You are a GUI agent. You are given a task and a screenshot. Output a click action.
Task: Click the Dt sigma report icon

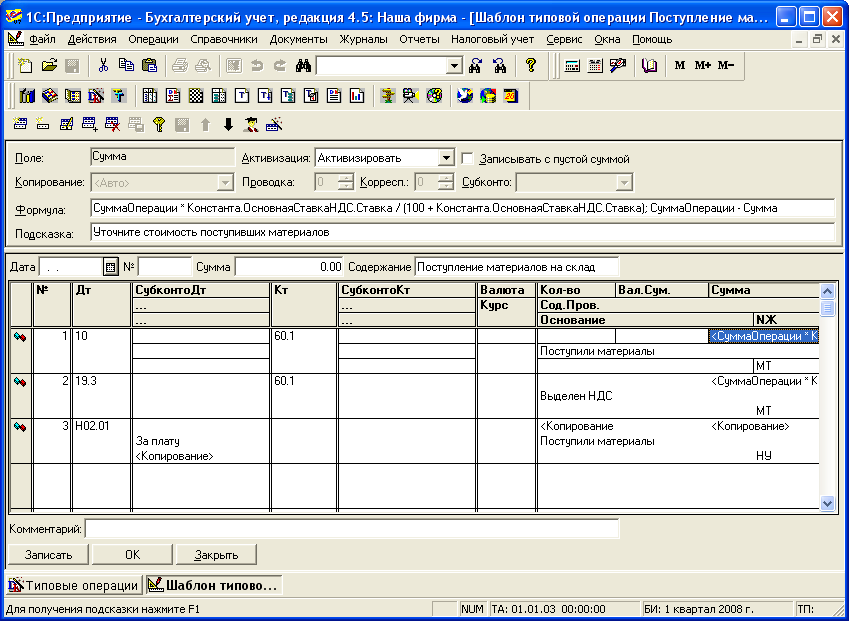[x=173, y=96]
